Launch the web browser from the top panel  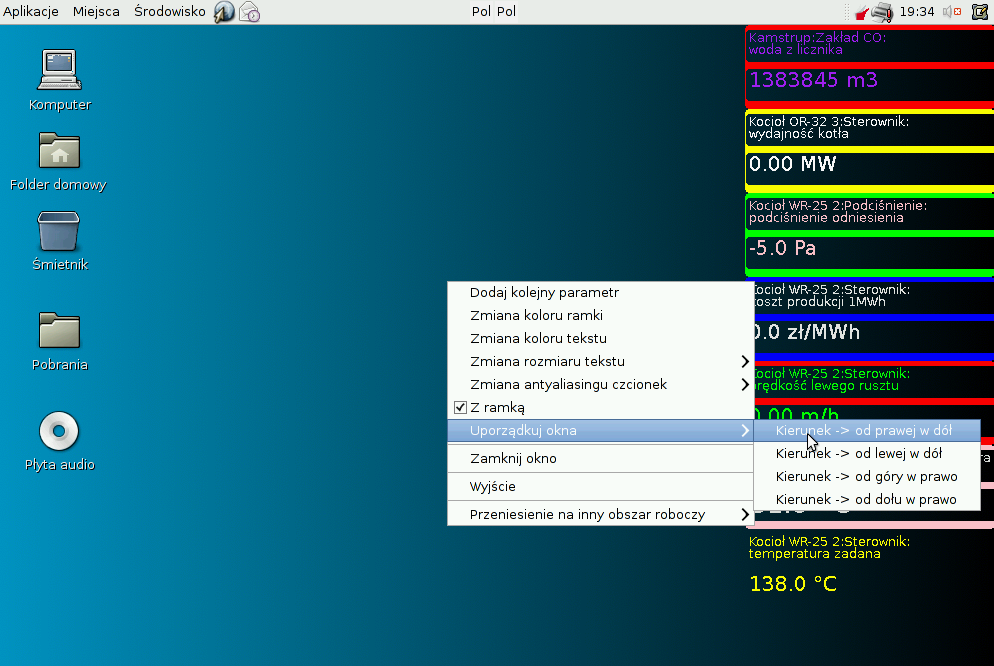224,11
